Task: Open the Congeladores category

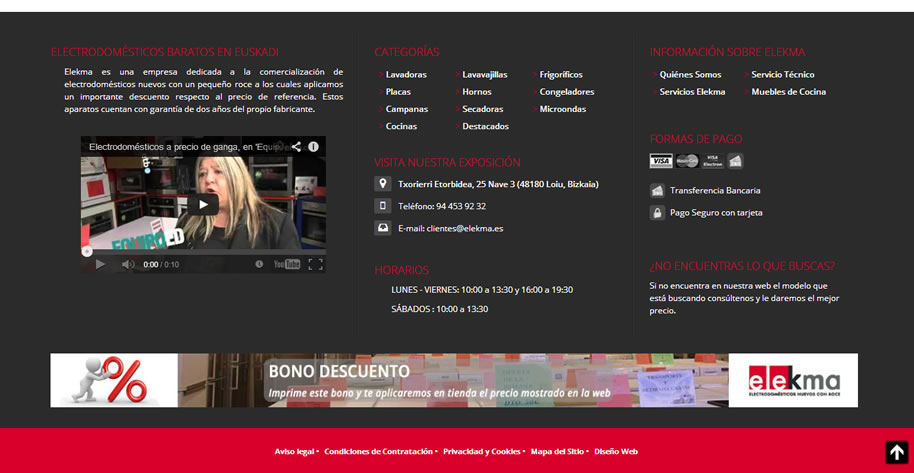Action: click(x=567, y=92)
